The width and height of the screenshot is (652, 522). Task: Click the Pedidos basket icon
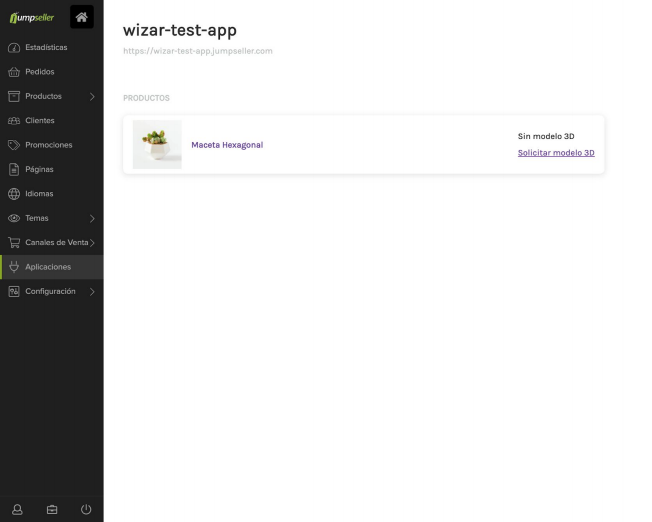click(14, 72)
